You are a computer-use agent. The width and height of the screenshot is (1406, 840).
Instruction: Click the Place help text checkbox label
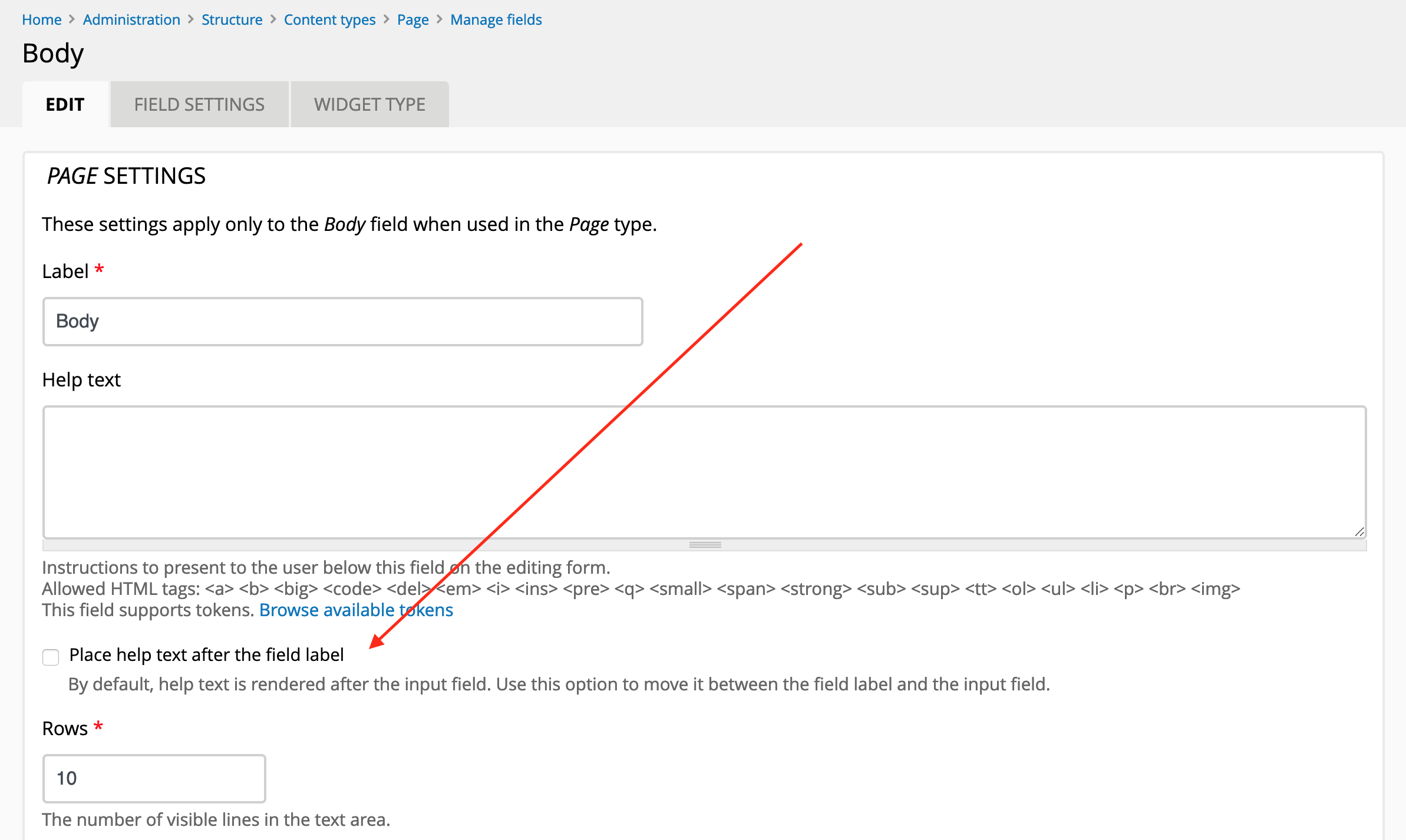206,654
